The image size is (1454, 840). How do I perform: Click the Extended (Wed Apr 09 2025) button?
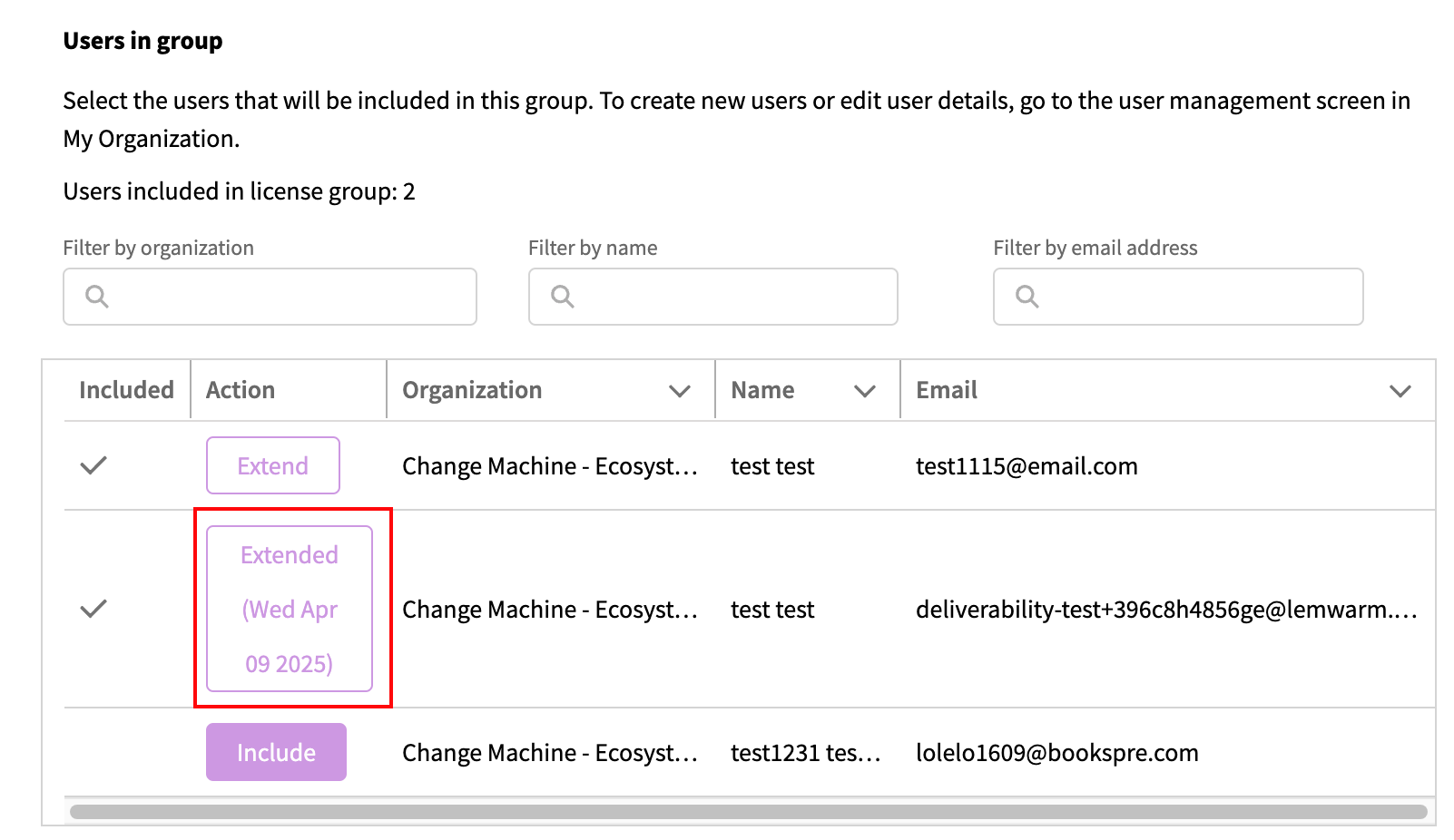290,609
